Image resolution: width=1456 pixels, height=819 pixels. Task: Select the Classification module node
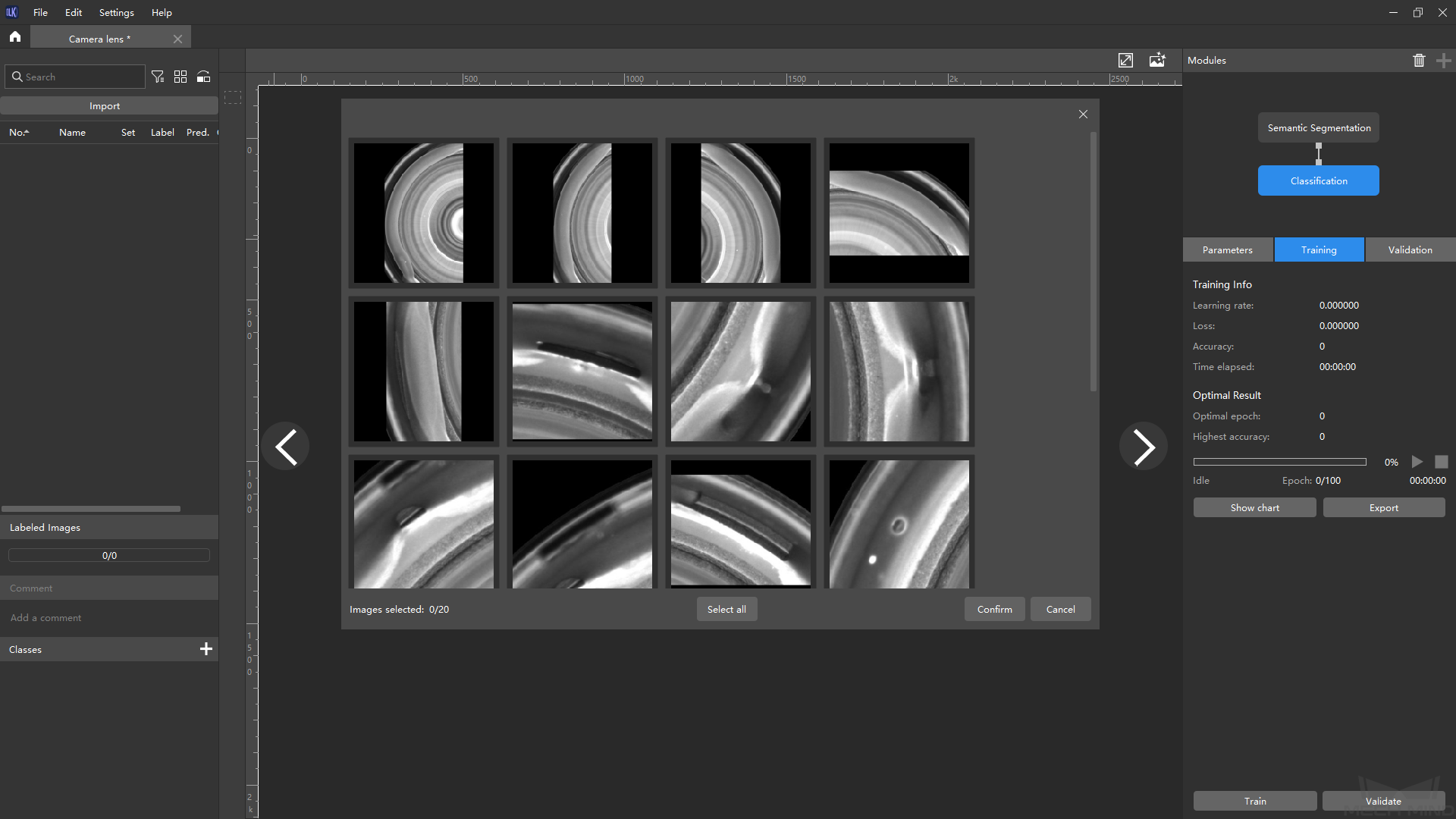(1319, 180)
